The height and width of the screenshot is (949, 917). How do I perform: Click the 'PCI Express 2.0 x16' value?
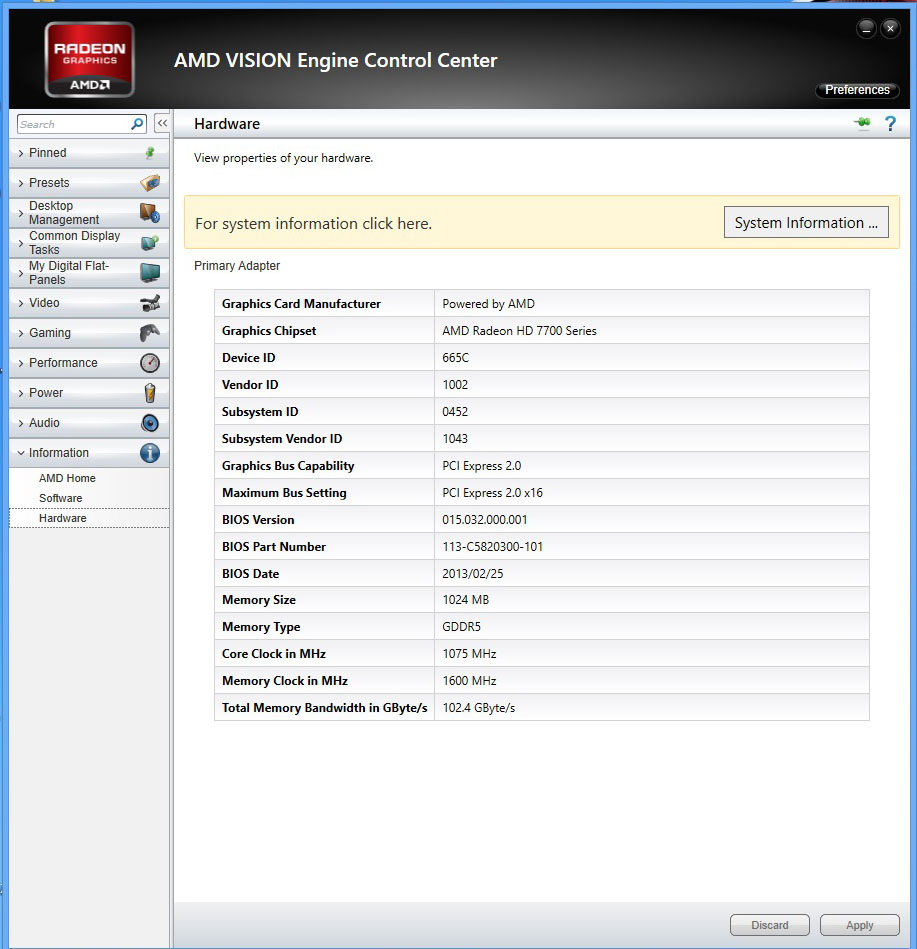tap(492, 493)
